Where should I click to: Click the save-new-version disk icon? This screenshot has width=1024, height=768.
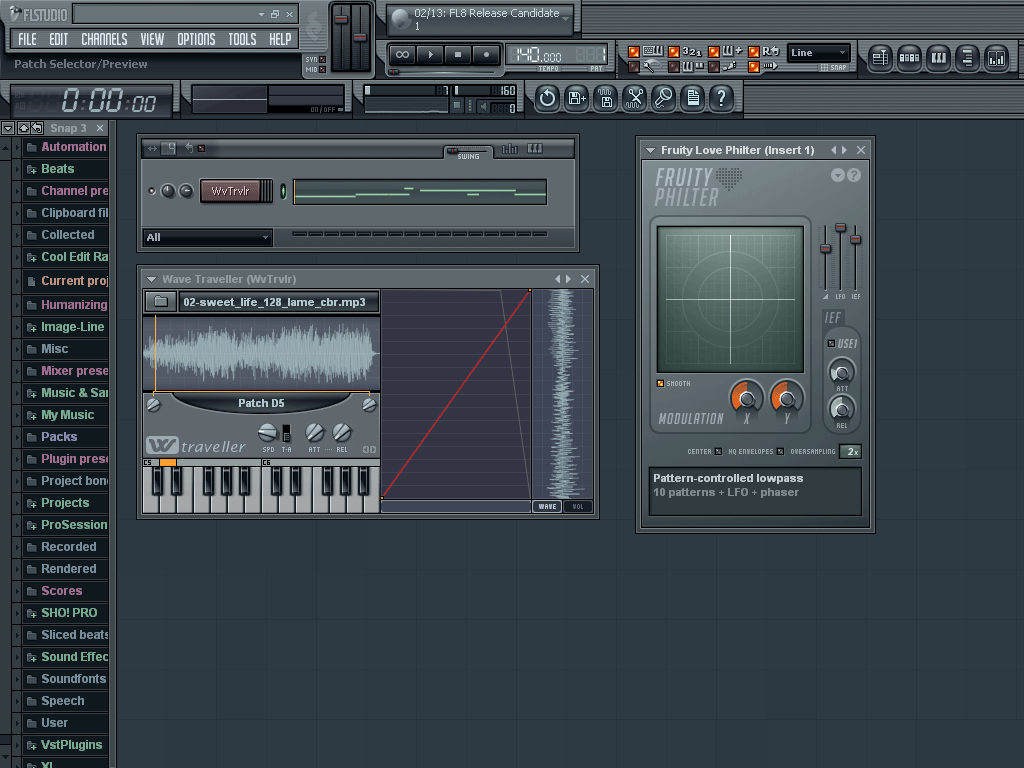pyautogui.click(x=577, y=99)
